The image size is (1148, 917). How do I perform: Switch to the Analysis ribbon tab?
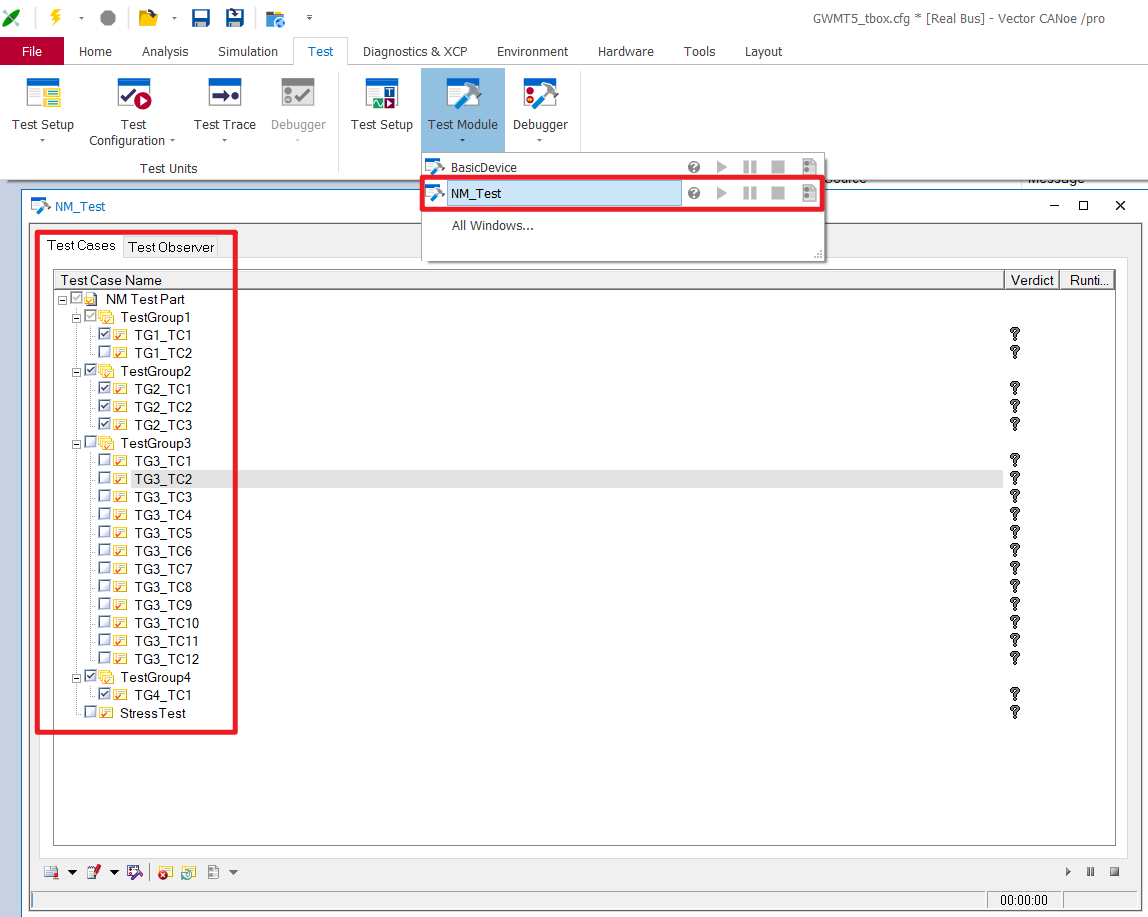(165, 51)
